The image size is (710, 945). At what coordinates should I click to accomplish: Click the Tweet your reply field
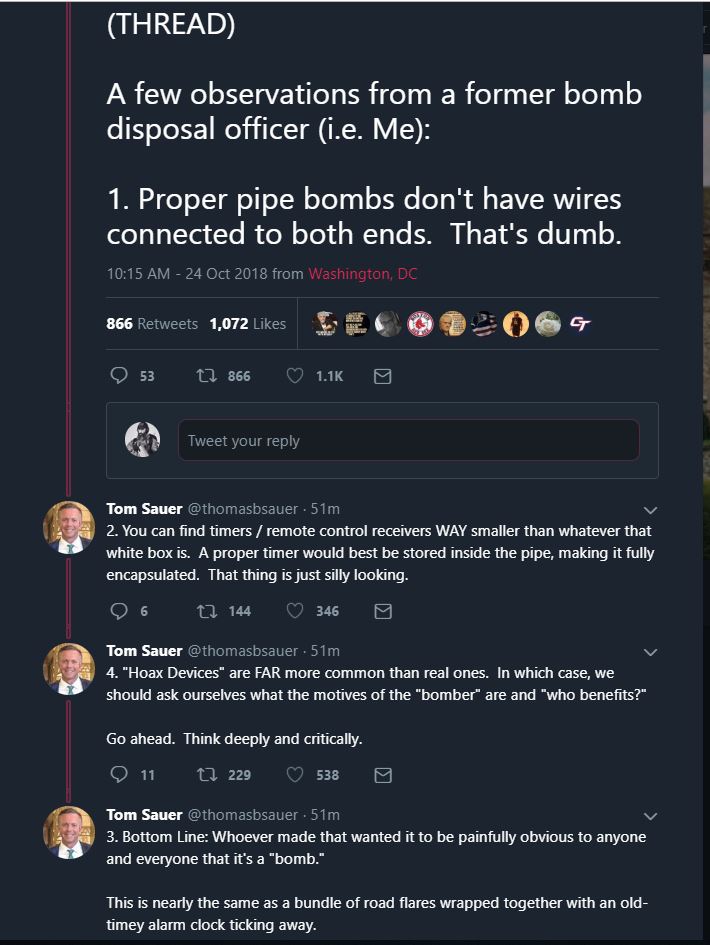(x=408, y=441)
